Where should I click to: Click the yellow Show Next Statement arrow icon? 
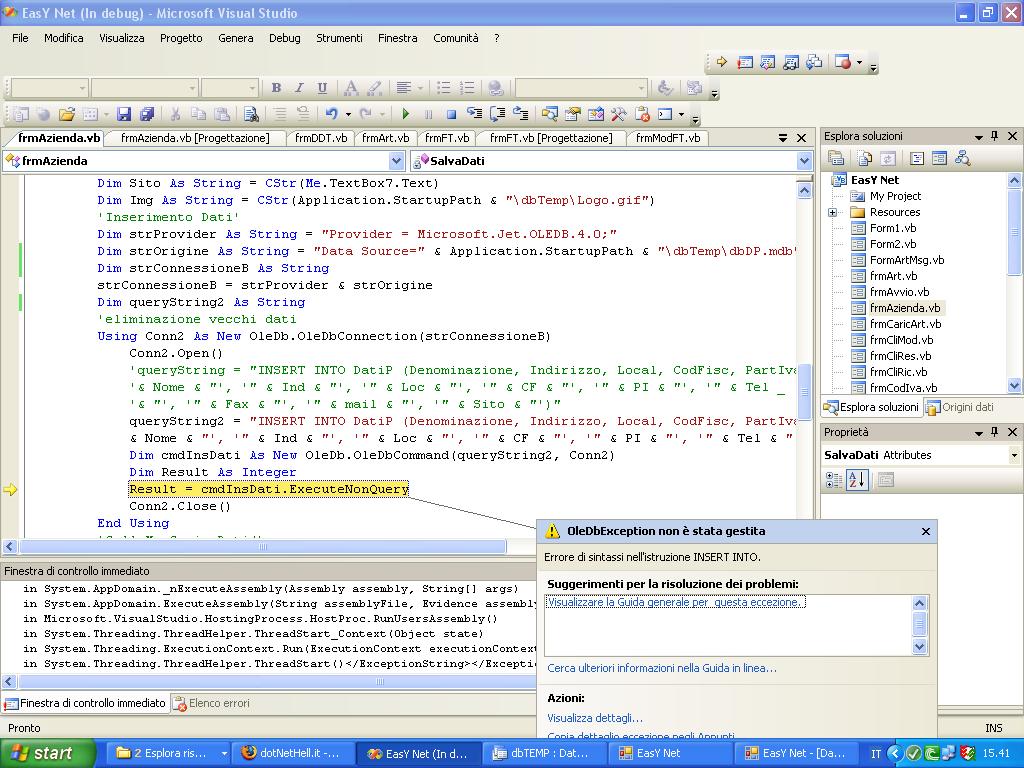click(x=722, y=62)
